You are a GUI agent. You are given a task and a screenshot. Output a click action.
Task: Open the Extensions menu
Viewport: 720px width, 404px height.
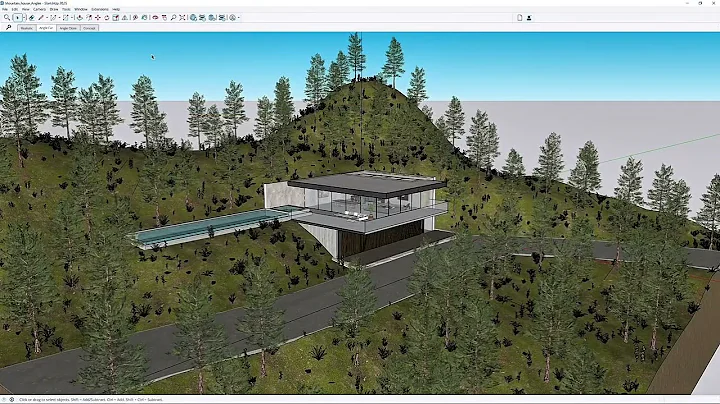[x=100, y=9]
